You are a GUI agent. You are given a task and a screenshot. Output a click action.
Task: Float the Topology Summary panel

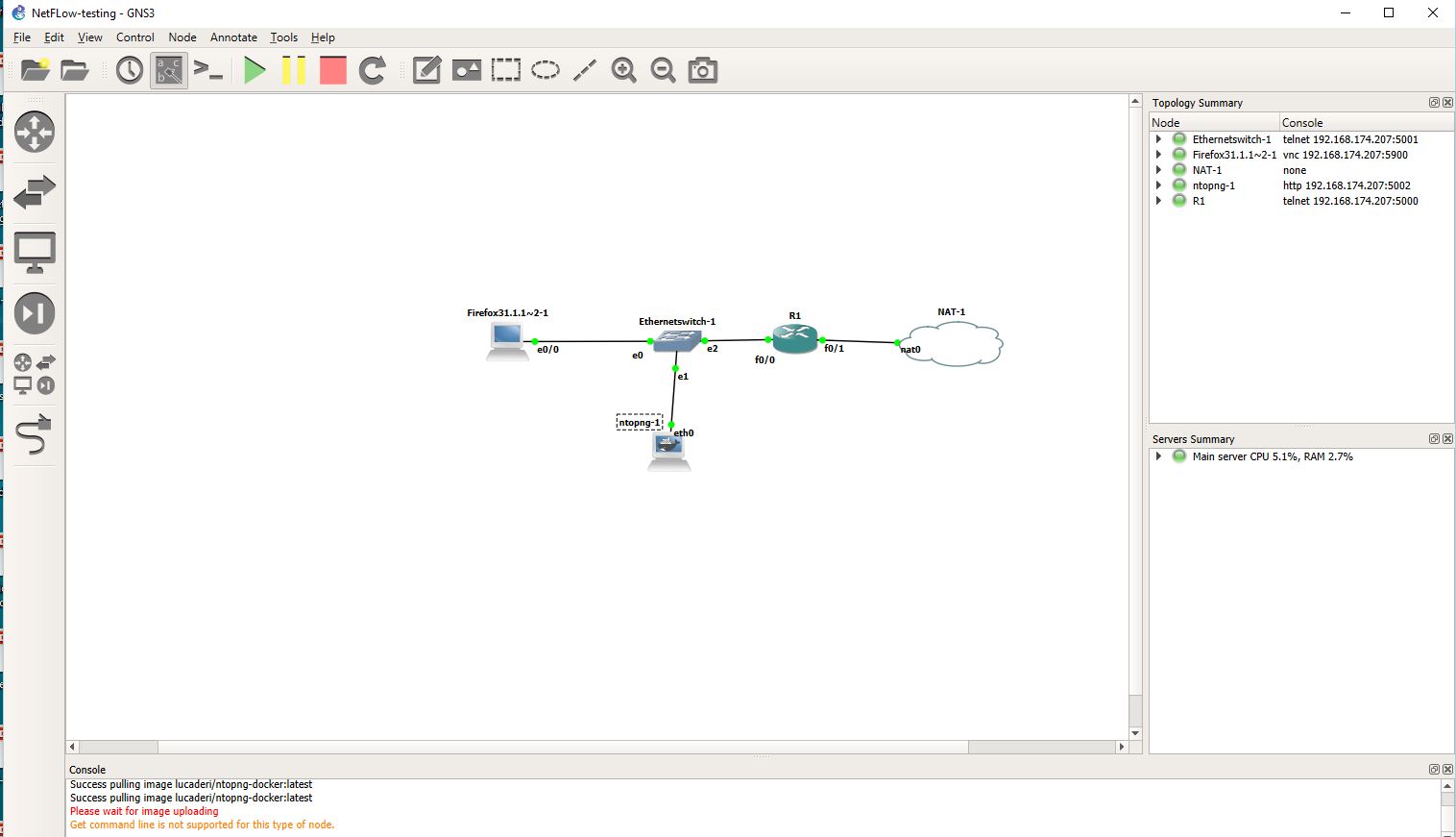[x=1434, y=103]
